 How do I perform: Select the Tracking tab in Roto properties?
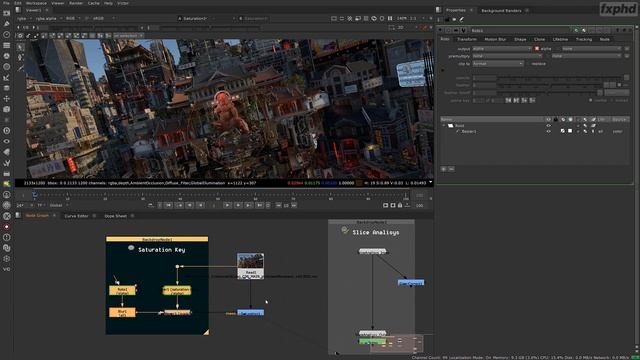pos(584,39)
